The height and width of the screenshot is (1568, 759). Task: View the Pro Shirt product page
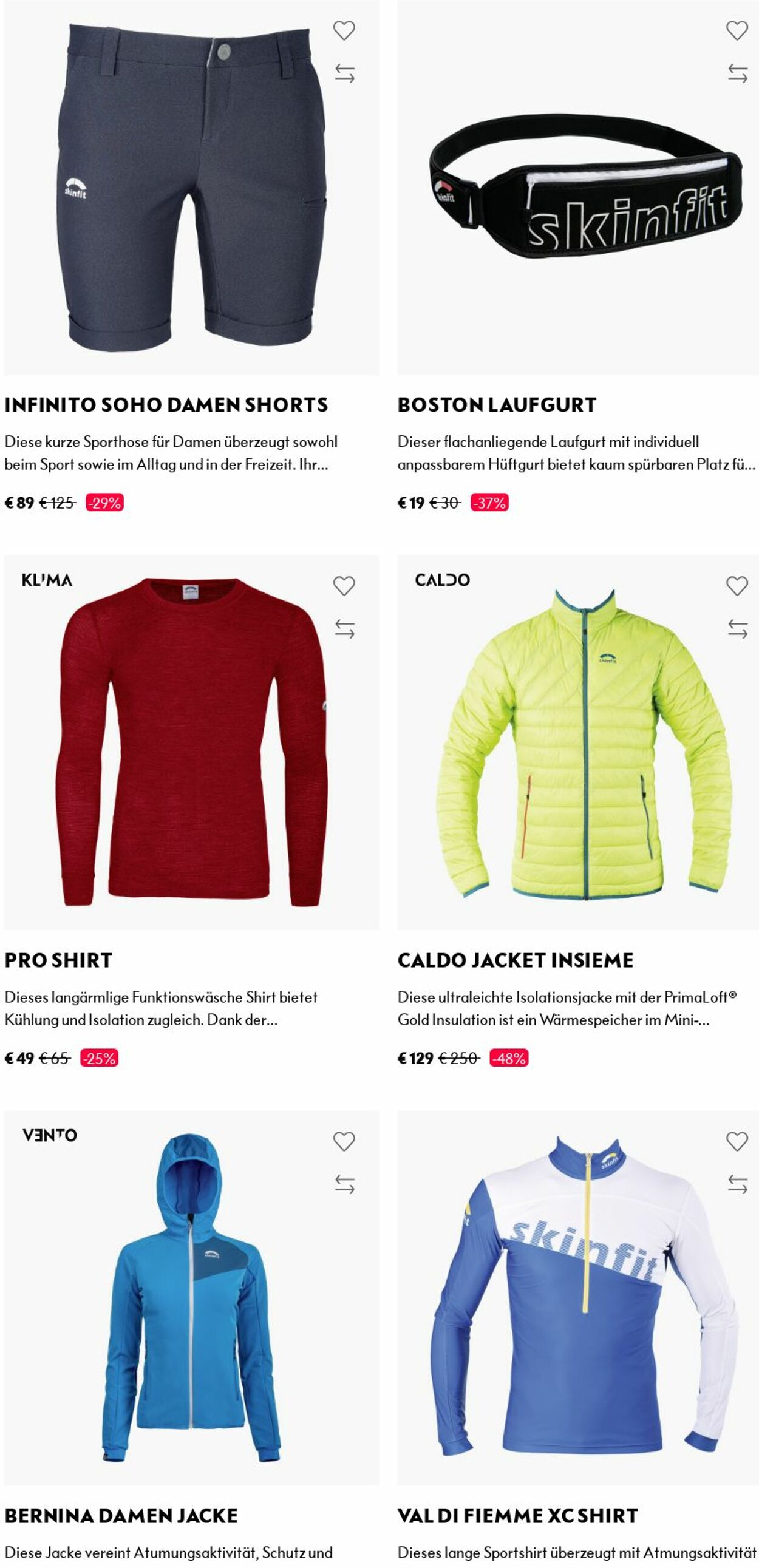point(58,960)
